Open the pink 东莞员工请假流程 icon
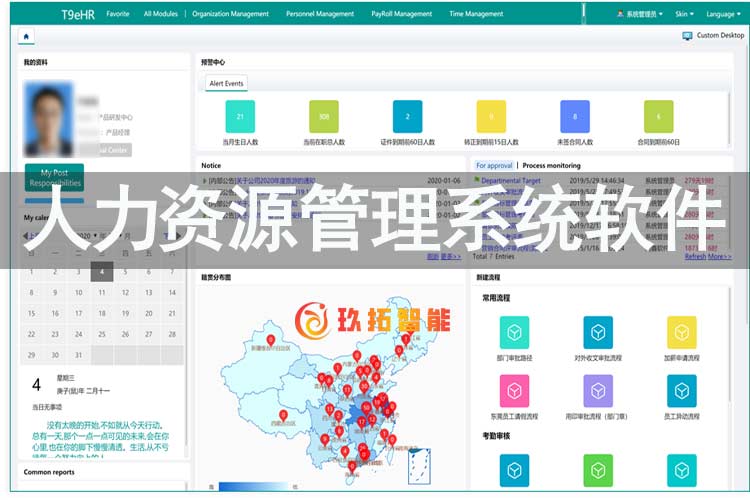 coord(514,390)
